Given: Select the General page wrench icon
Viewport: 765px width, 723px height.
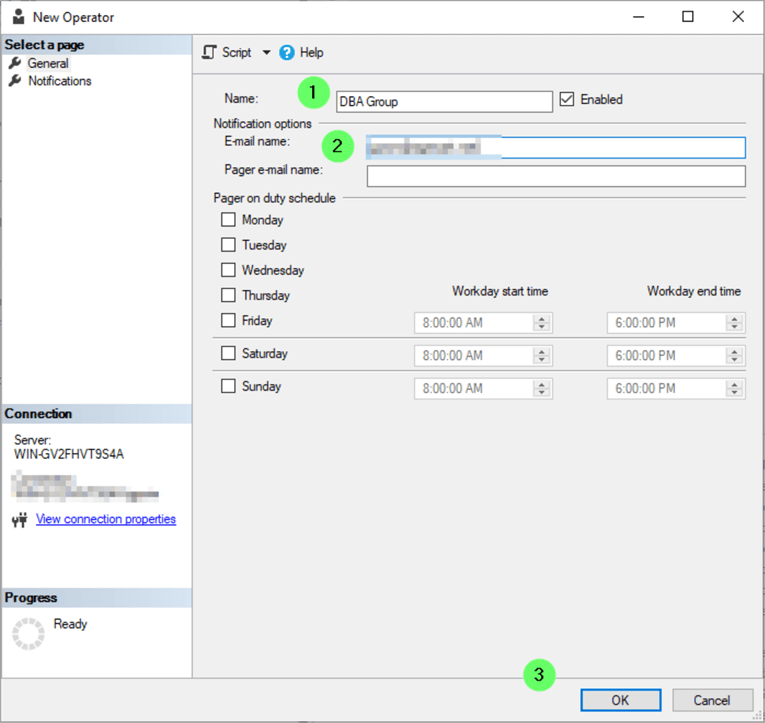Looking at the screenshot, I should [x=15, y=64].
